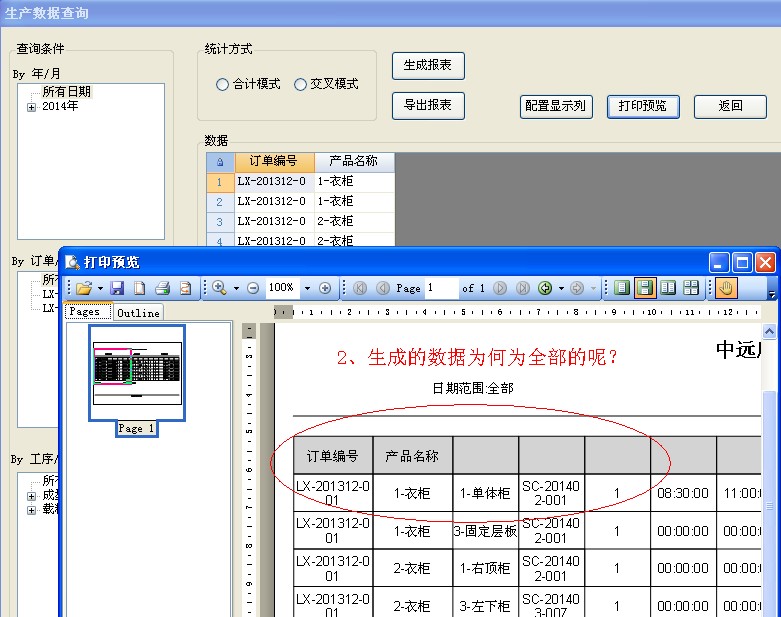Switch to the Outline tab

138,313
